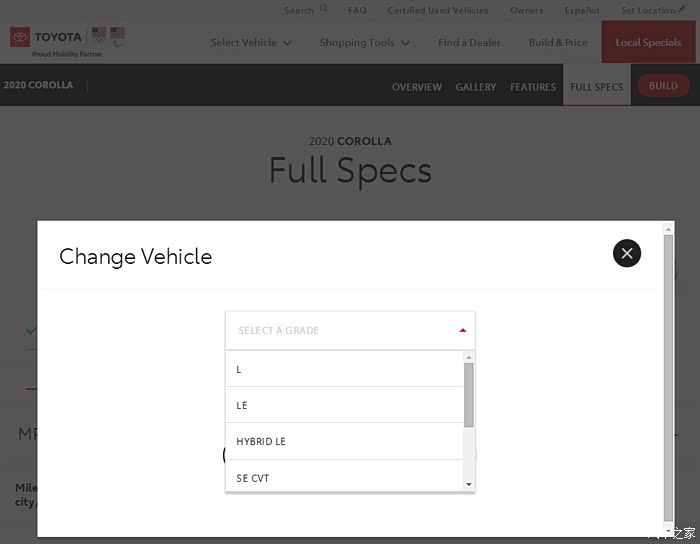Expand the Select Vehicle menu

(251, 43)
